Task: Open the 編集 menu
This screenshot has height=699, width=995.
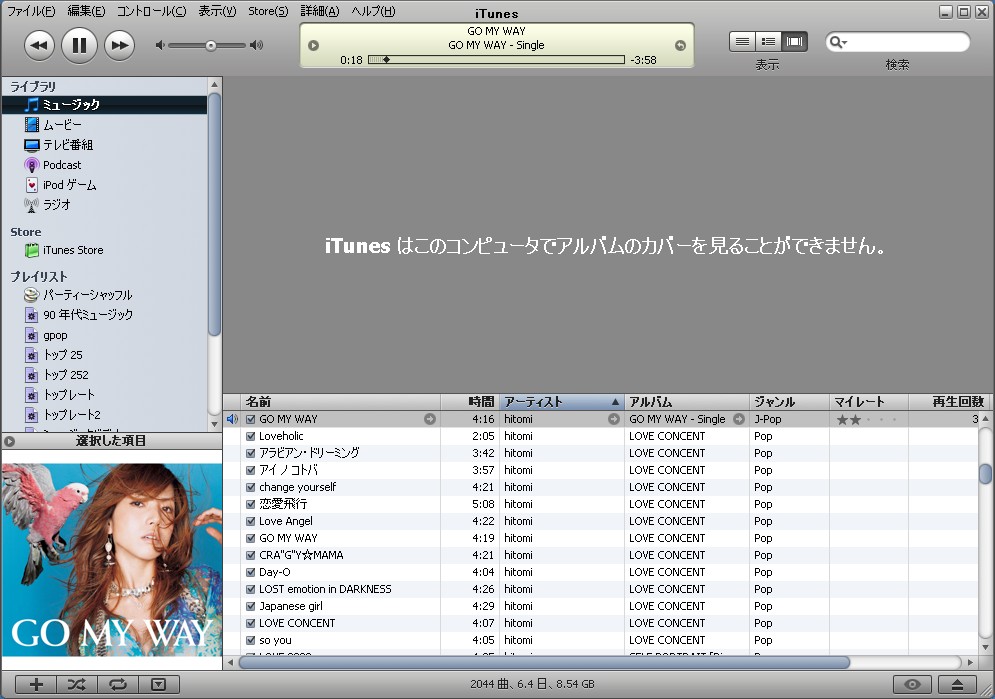Action: (86, 11)
